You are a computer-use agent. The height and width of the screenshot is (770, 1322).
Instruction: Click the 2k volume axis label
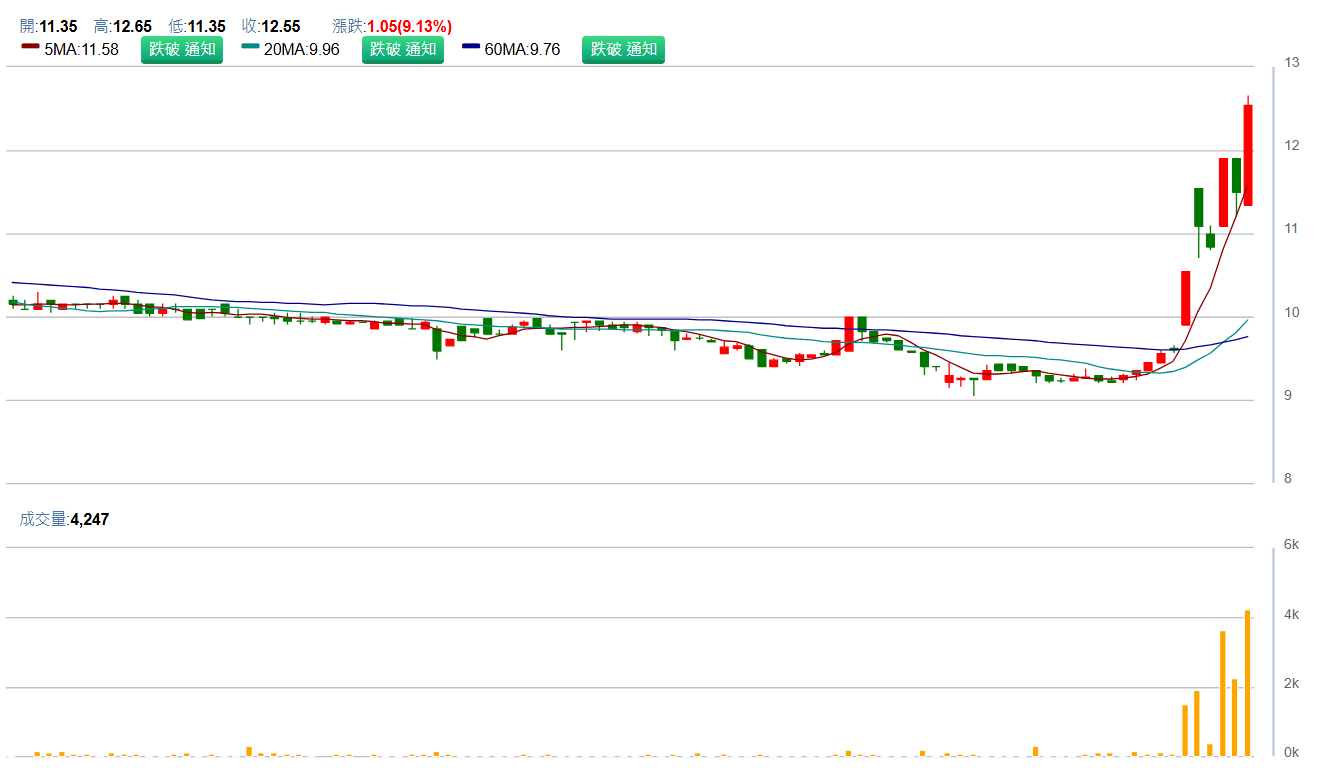point(1292,684)
